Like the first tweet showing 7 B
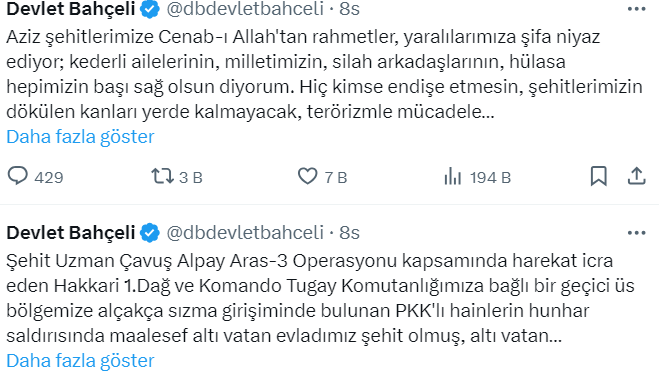 point(322,177)
